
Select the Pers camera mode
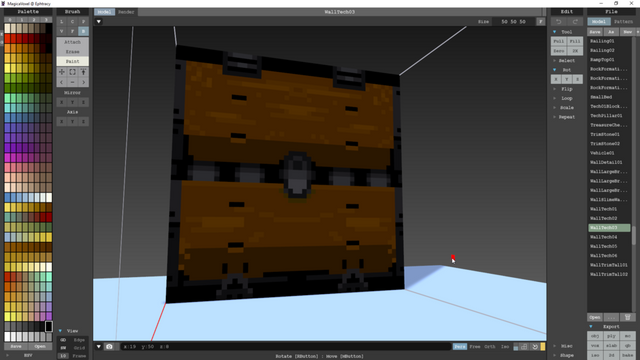point(460,347)
